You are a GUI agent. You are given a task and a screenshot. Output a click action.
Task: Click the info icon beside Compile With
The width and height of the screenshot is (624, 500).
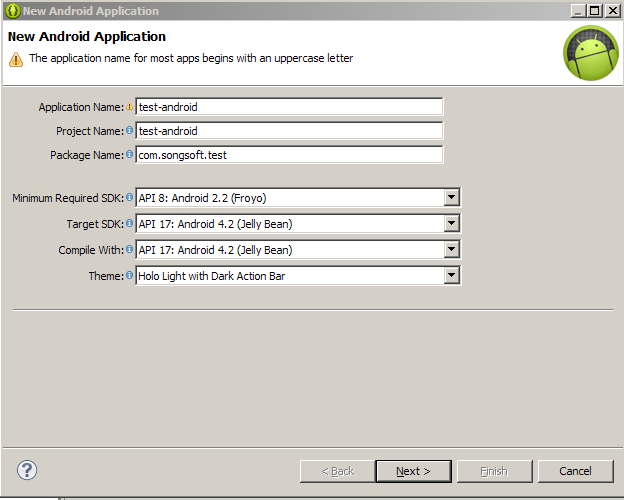(x=129, y=249)
